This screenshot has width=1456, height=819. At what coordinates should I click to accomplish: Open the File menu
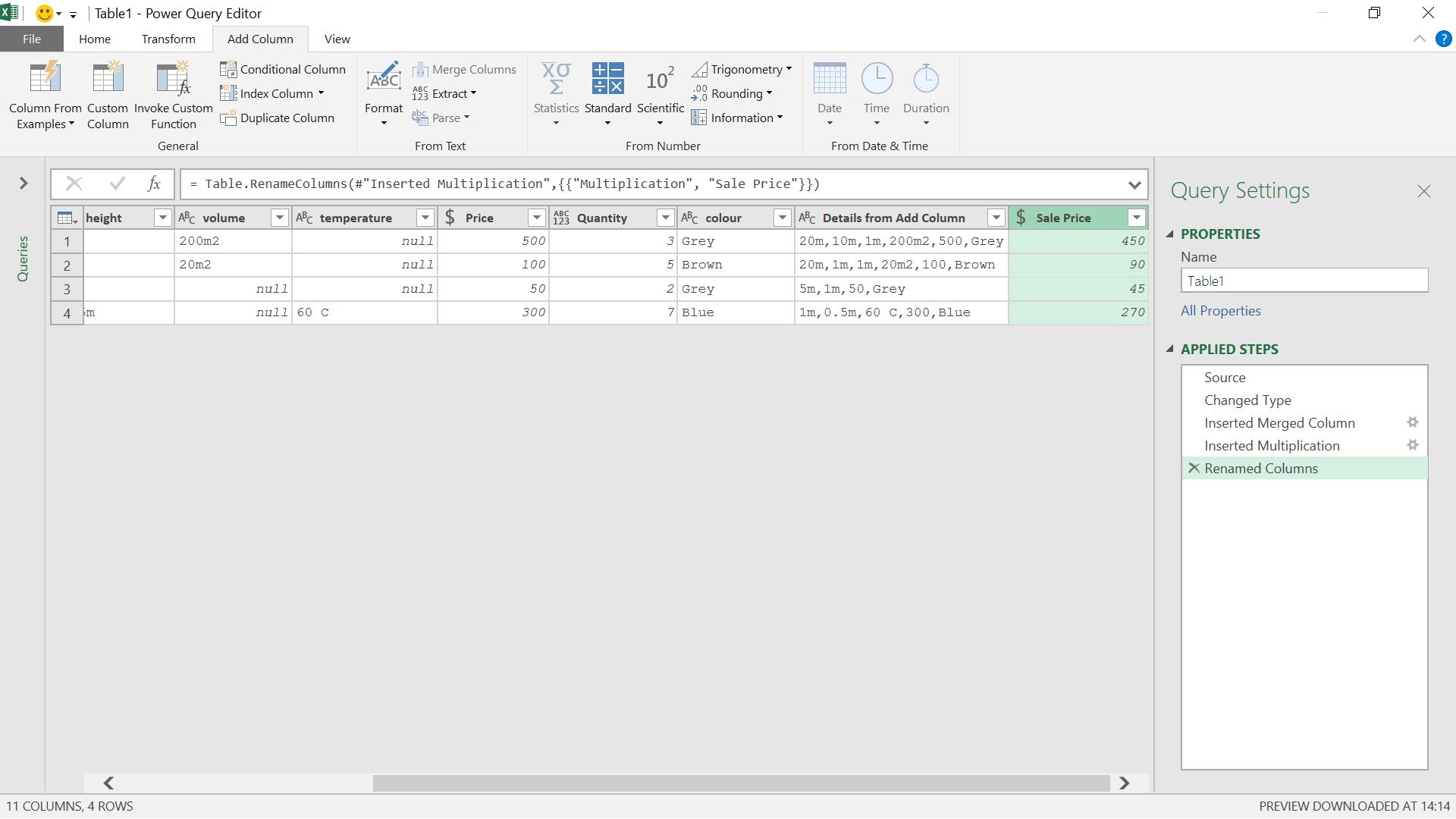(x=32, y=39)
